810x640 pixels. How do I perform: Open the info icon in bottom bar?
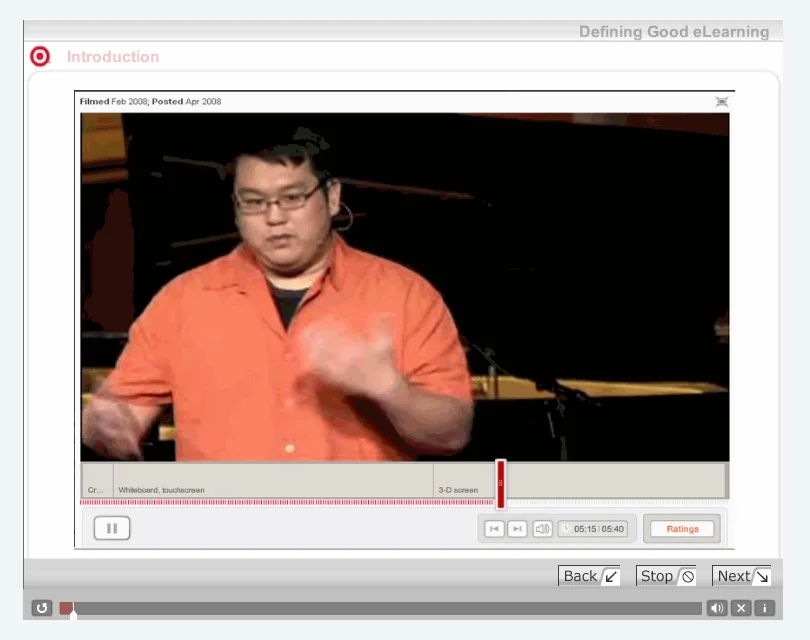(x=765, y=608)
